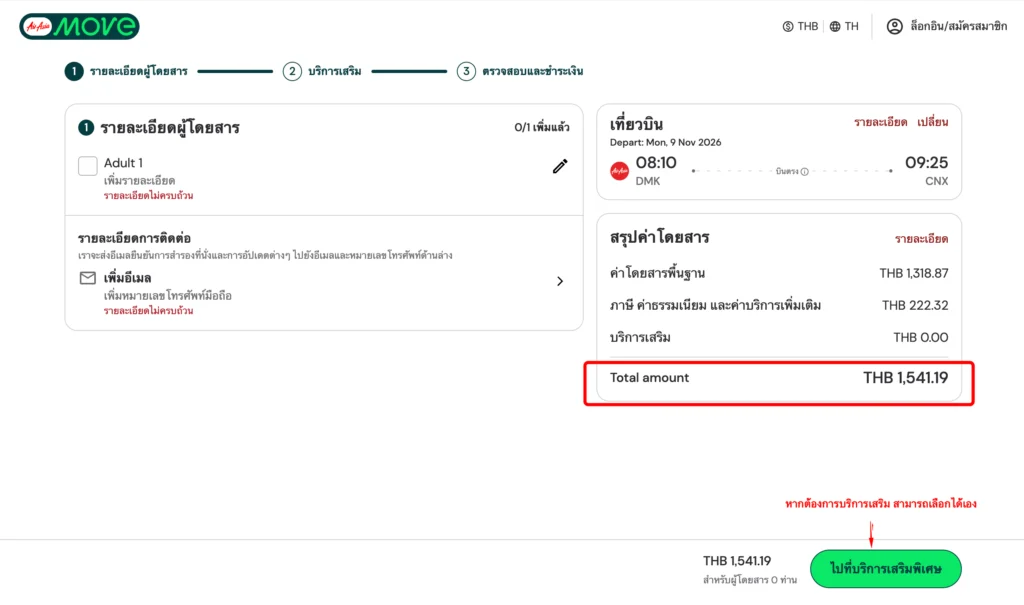Image resolution: width=1024 pixels, height=605 pixels.
Task: Click เปลี่ยน to change flight
Action: coord(933,122)
